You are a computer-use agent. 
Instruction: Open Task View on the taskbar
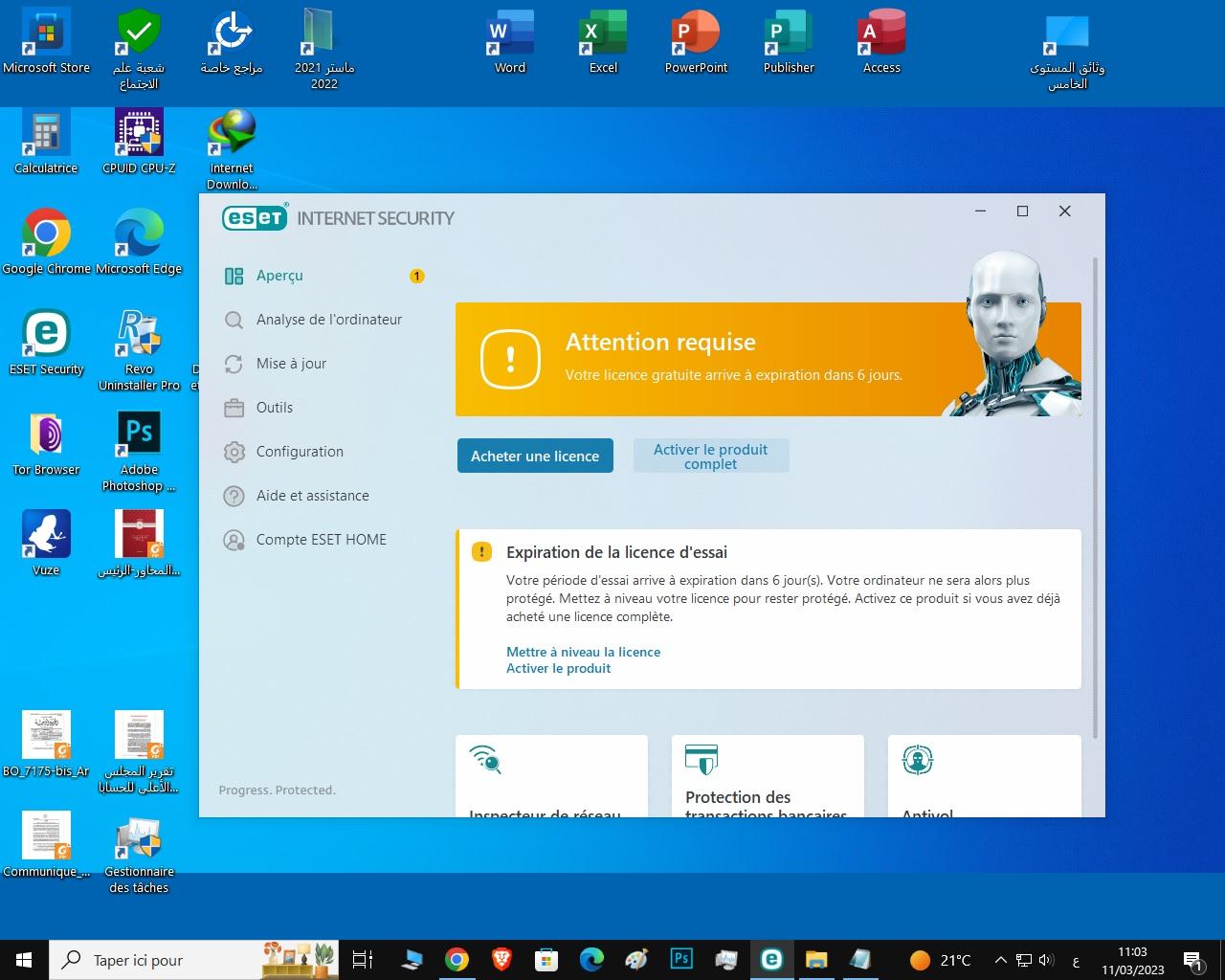point(363,960)
